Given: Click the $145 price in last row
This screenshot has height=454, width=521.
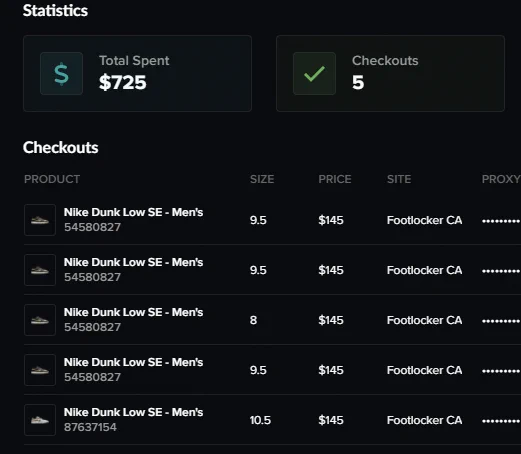Looking at the screenshot, I should pos(331,420).
